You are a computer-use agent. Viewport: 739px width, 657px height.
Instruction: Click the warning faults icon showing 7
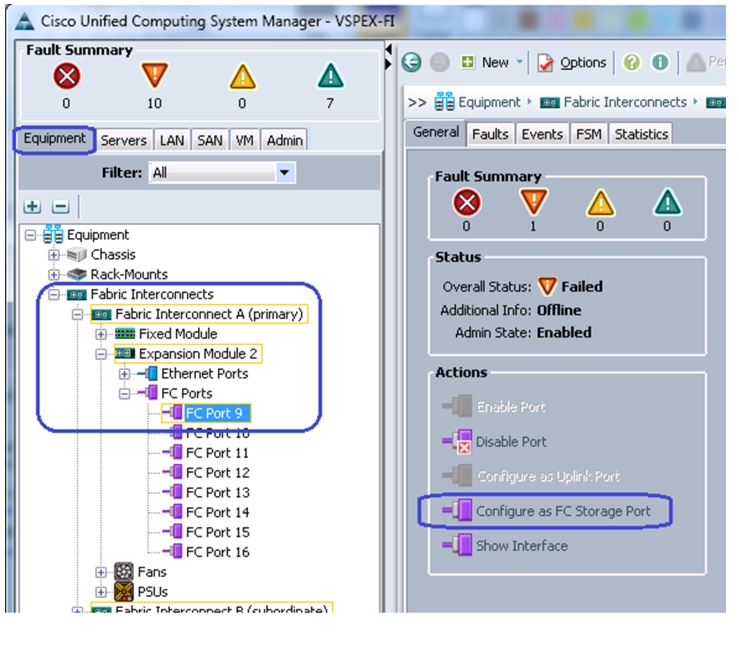click(330, 76)
